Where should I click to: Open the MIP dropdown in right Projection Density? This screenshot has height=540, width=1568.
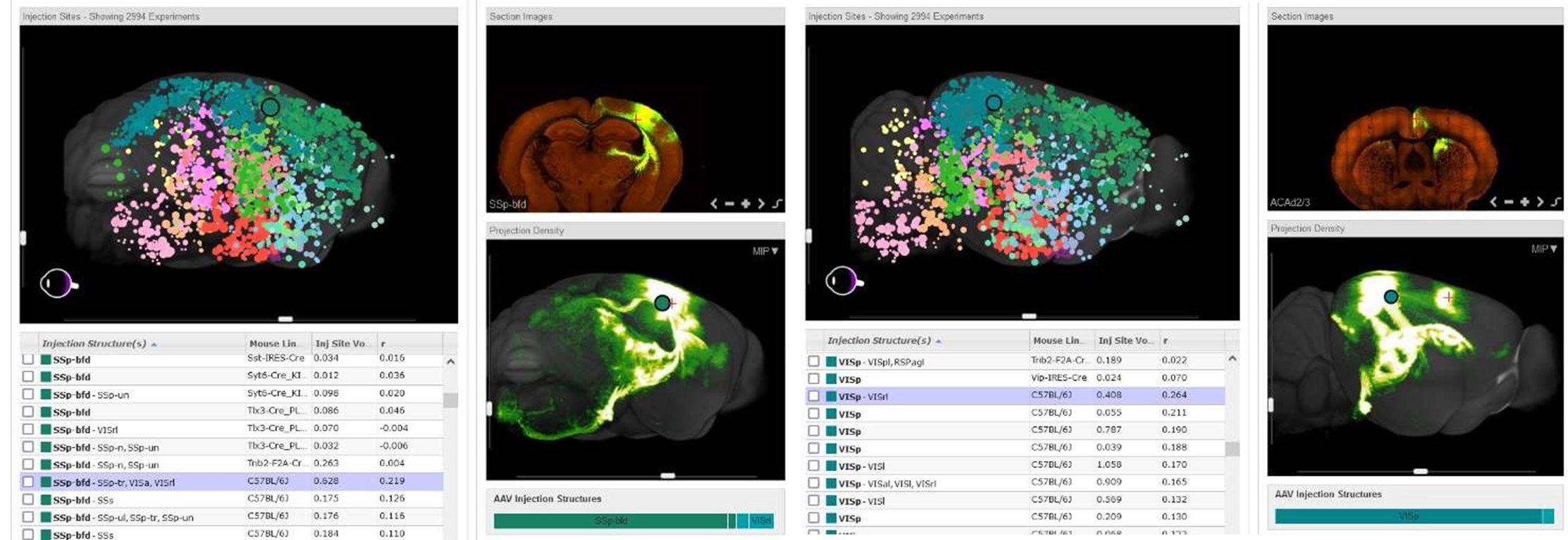(1543, 249)
